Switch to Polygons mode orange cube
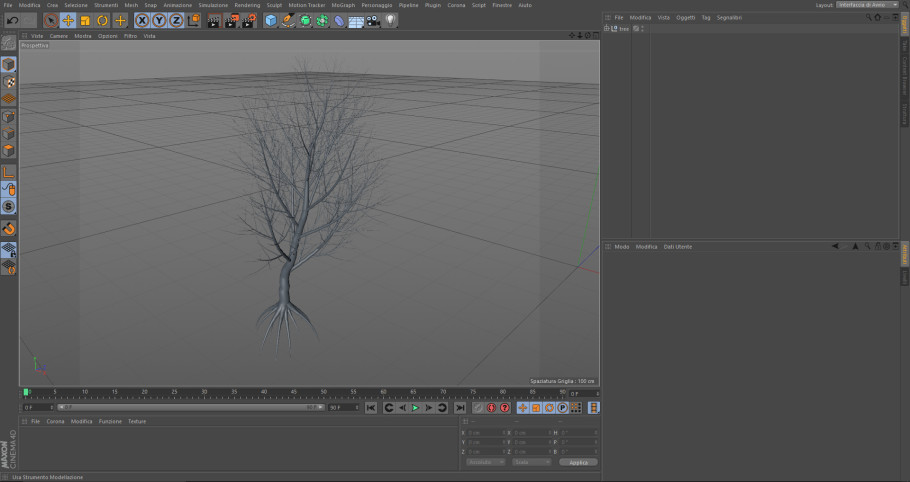The image size is (910, 482). pos(8,151)
